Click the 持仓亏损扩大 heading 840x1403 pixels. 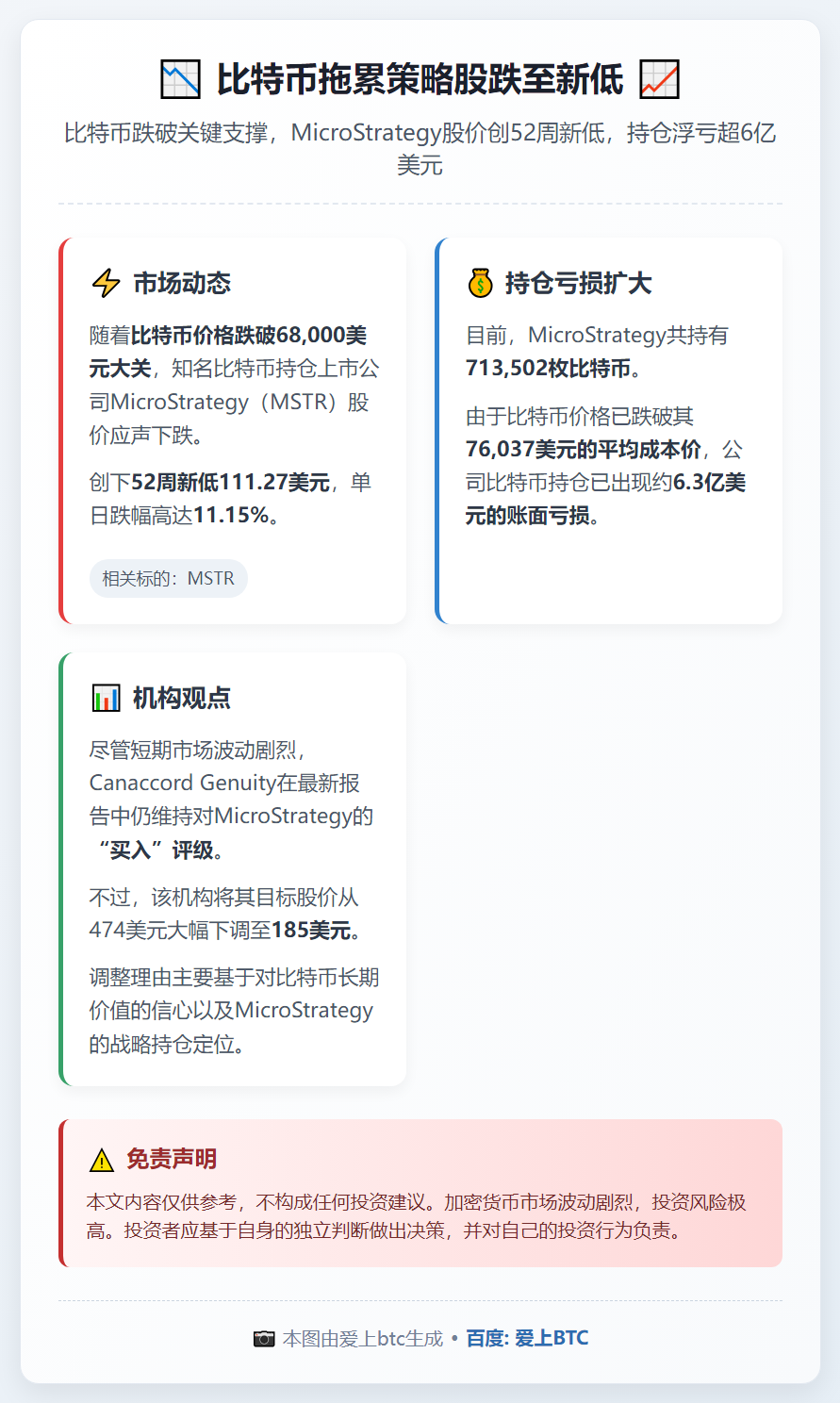pos(578,283)
